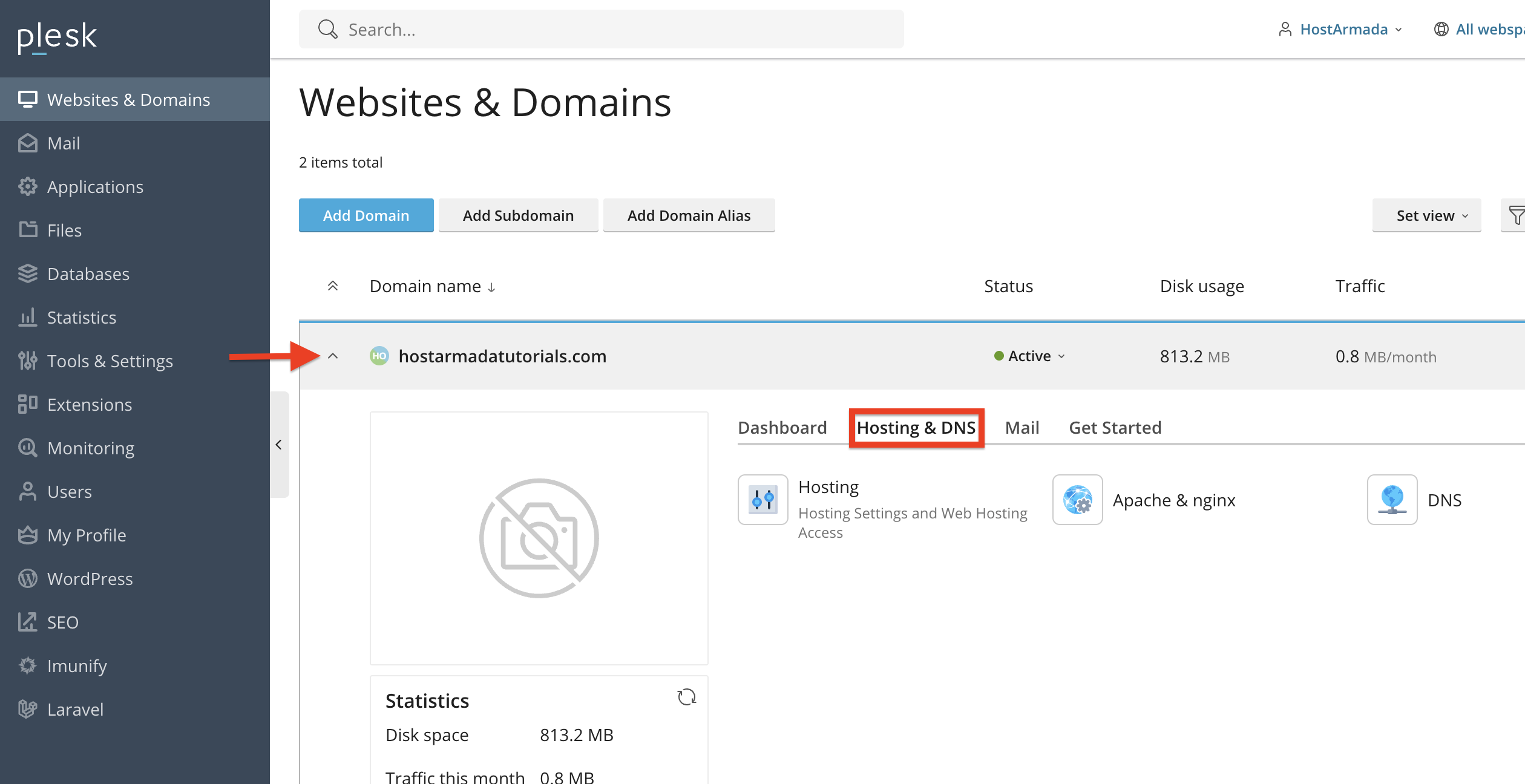Switch to the Dashboard tab
The image size is (1525, 784).
pyautogui.click(x=782, y=428)
